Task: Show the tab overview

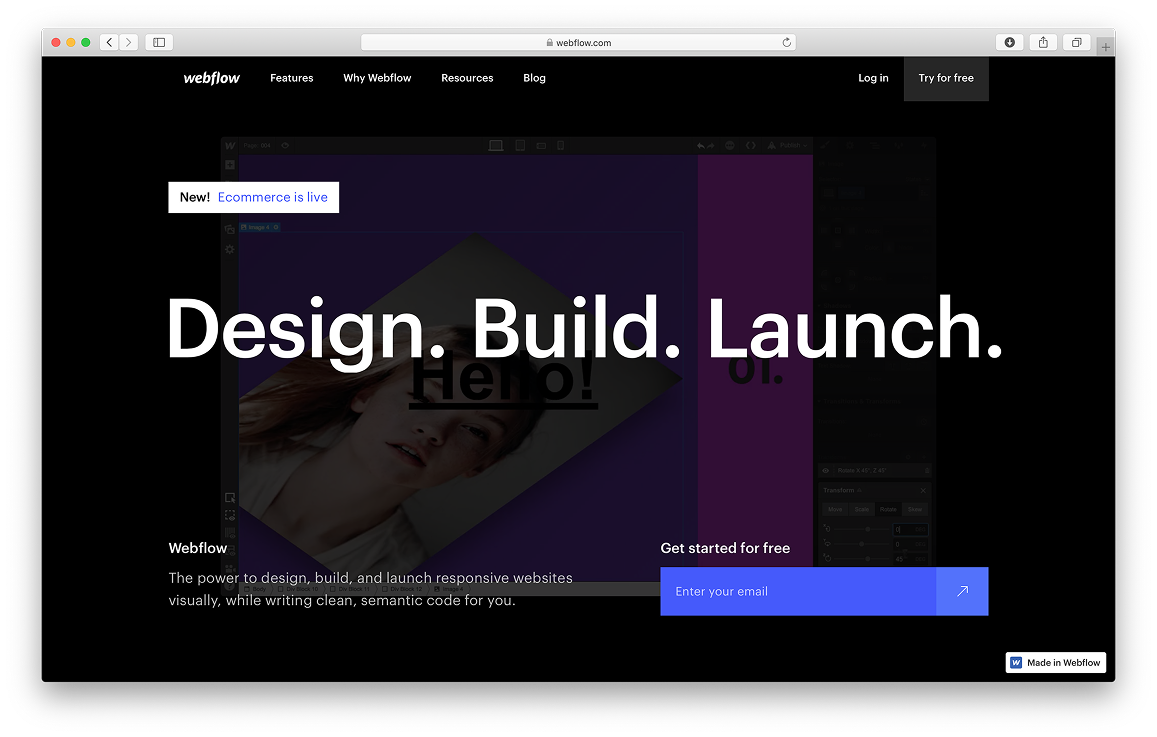Action: click(1077, 42)
